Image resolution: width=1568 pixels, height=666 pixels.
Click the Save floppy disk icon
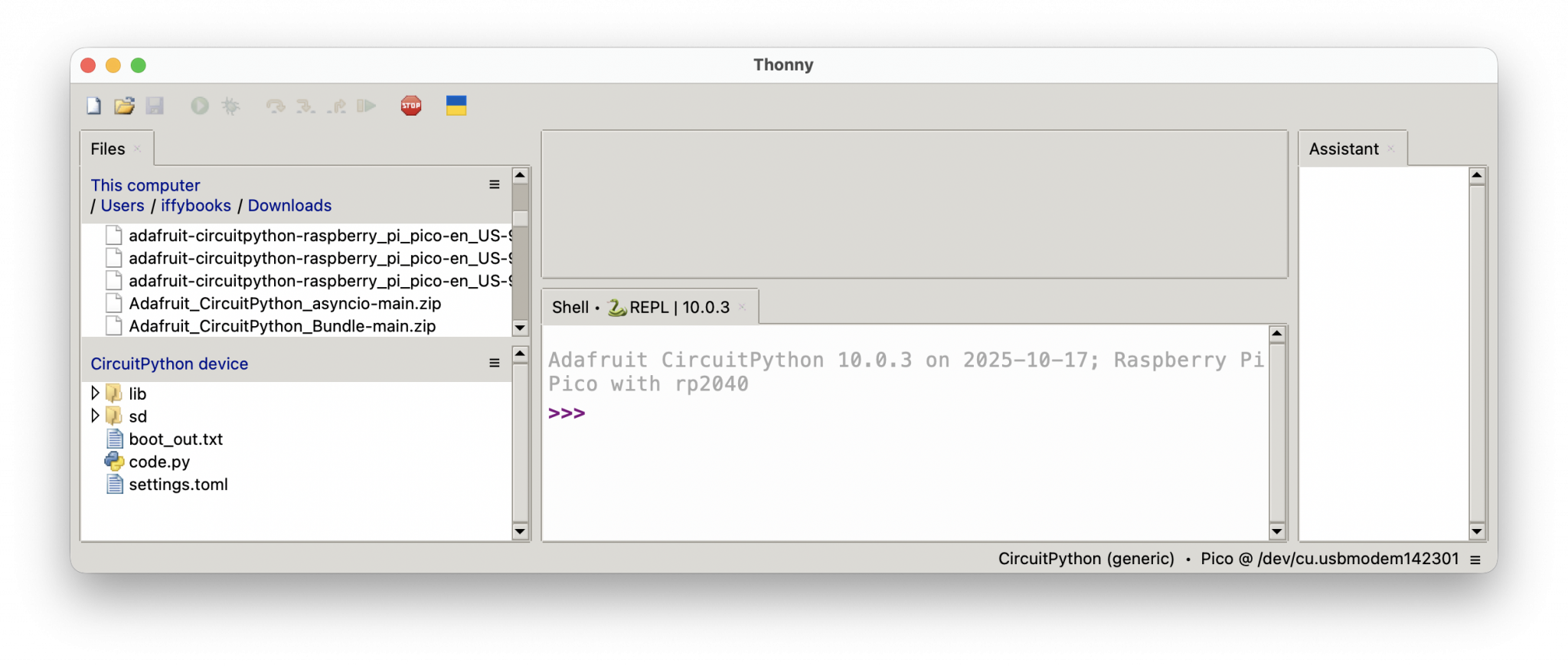point(155,106)
